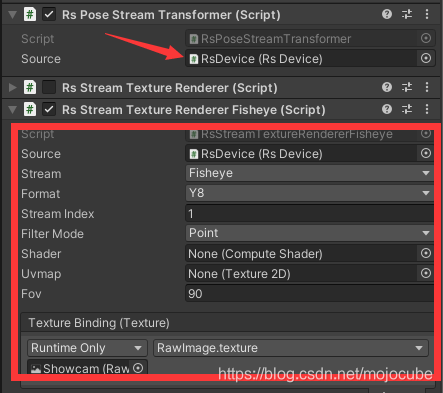Open the Format dropdown showing Y8
Viewport: 443px width, 393px height.
[x=310, y=193]
